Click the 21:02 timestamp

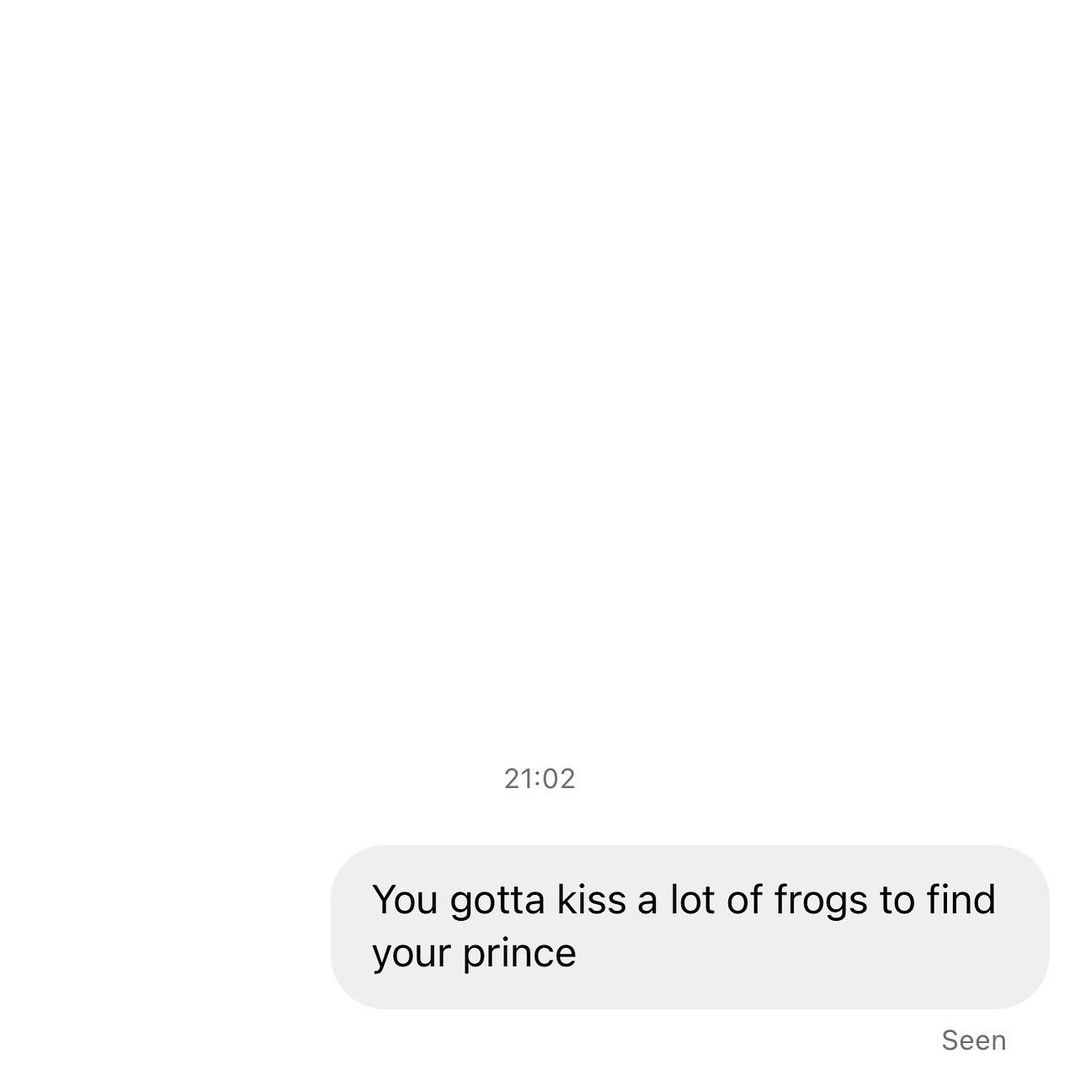click(540, 778)
